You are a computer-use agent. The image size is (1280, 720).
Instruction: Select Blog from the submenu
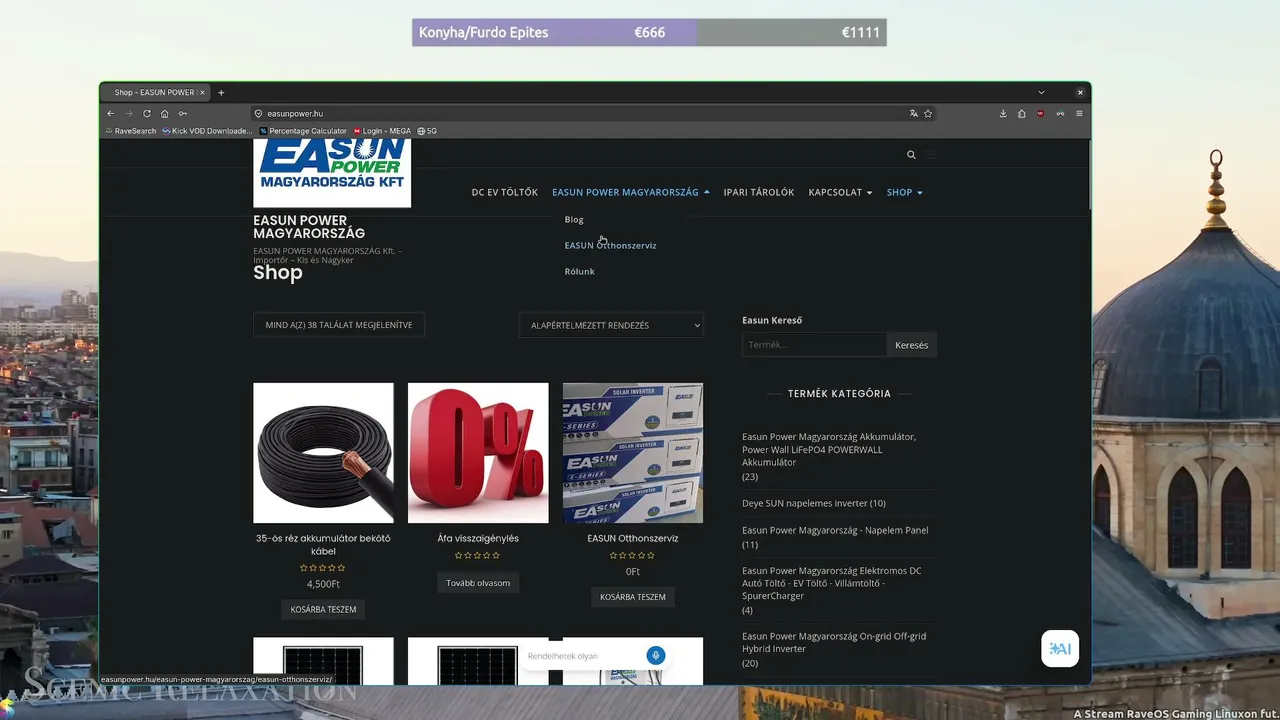pos(574,220)
